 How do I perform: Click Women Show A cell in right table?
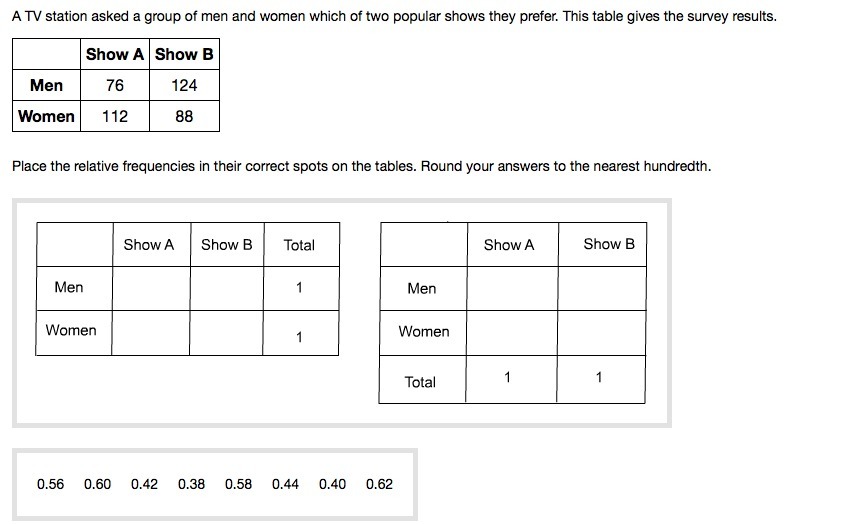point(512,333)
